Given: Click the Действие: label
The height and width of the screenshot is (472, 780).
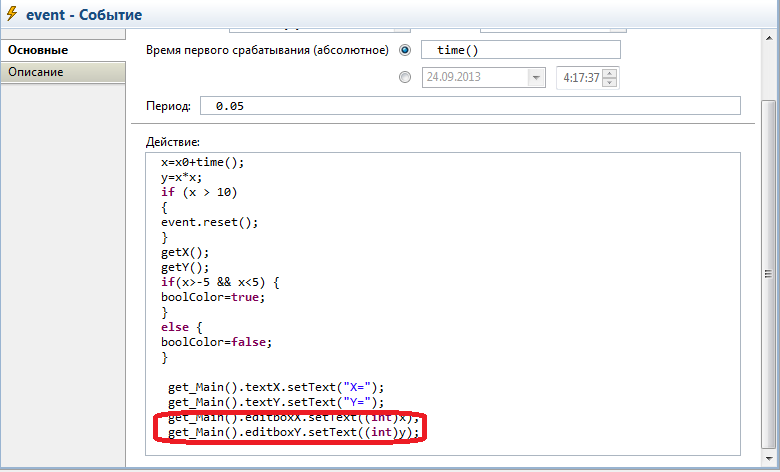Looking at the screenshot, I should coord(173,142).
